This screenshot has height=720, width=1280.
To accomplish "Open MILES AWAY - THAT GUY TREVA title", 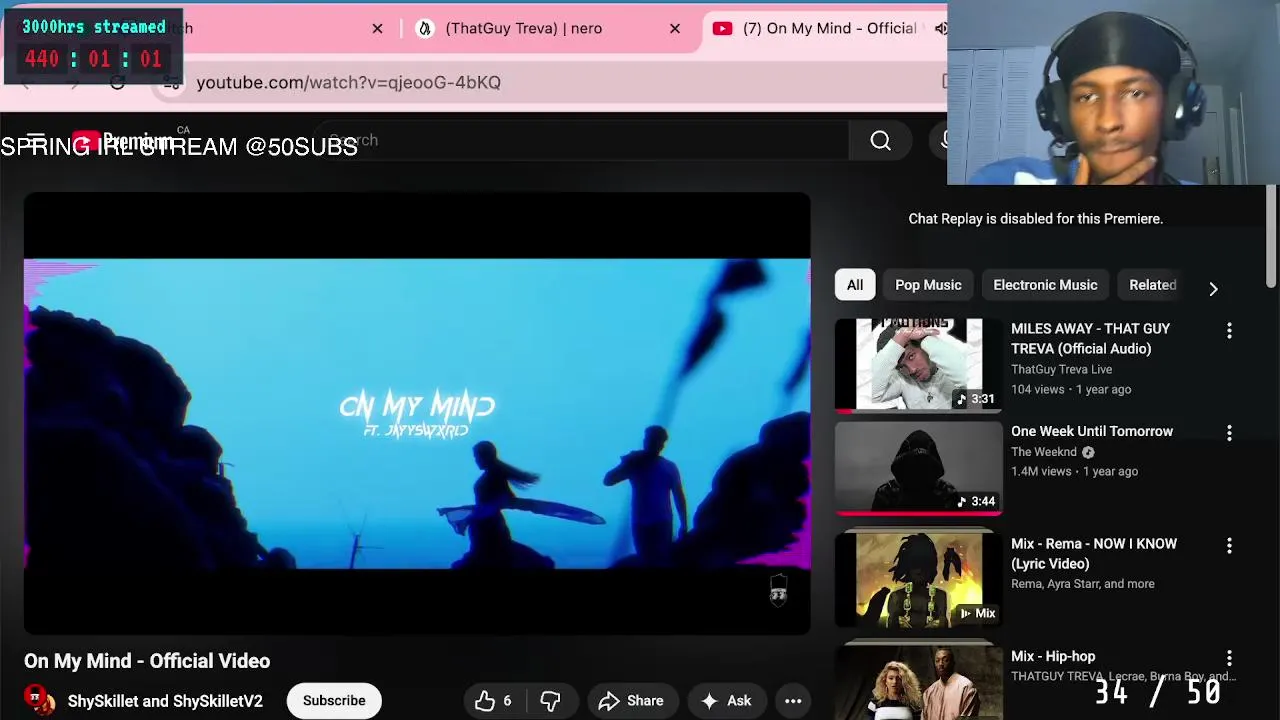I will tap(1090, 339).
